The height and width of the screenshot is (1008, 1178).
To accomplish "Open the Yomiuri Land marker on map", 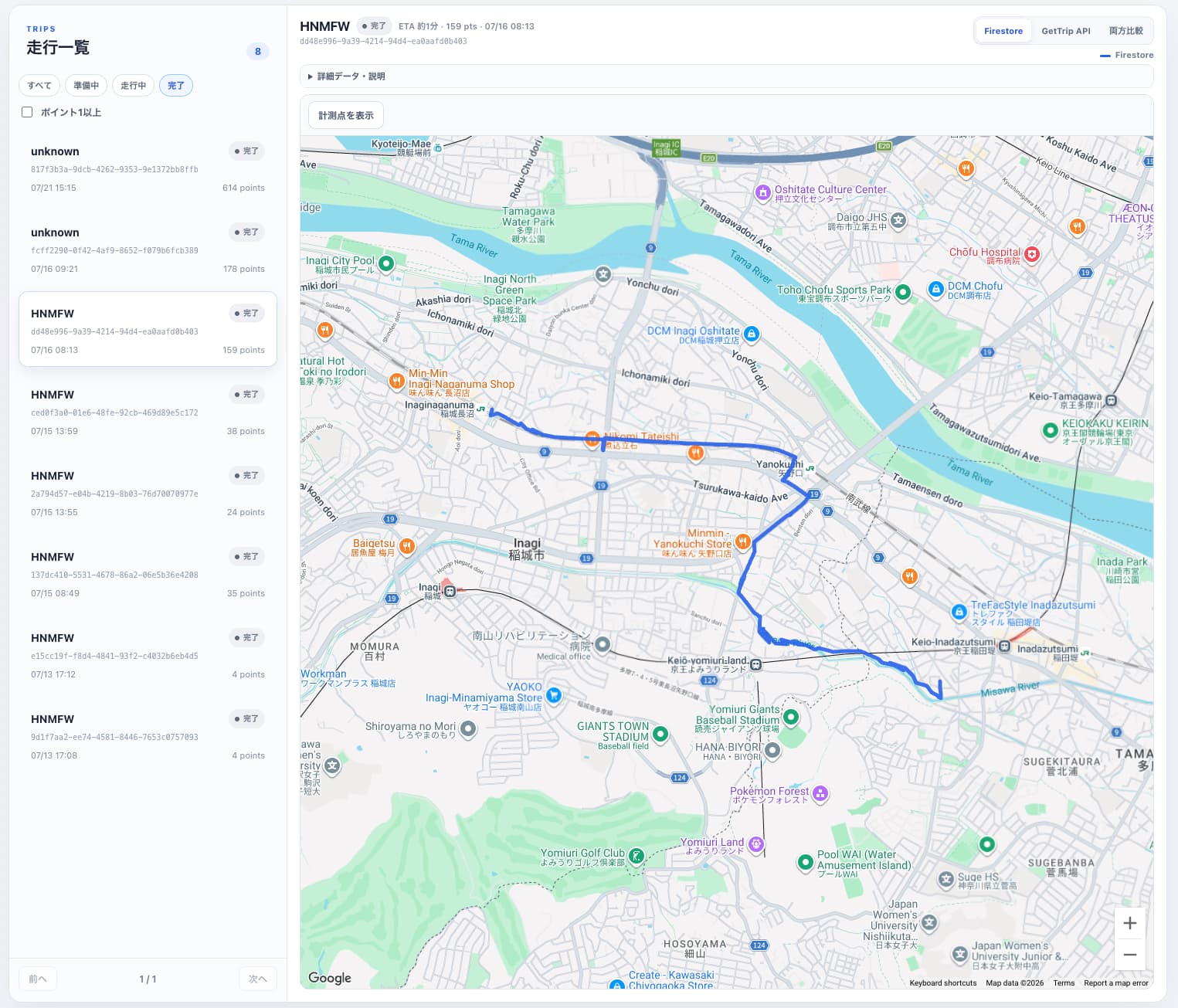I will (x=756, y=844).
